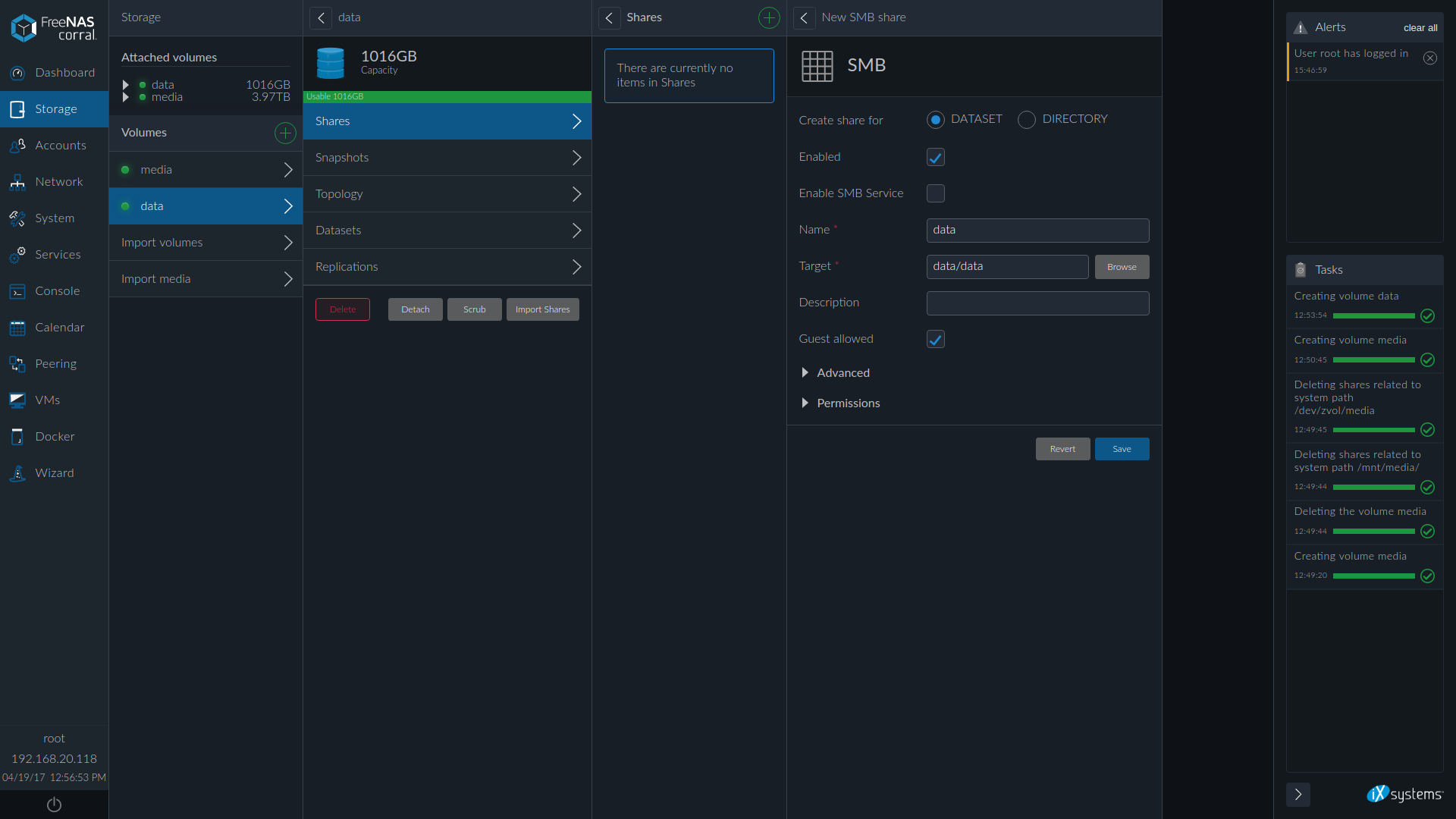The width and height of the screenshot is (1456, 819).
Task: Click the power icon at the bottom left
Action: click(x=54, y=805)
